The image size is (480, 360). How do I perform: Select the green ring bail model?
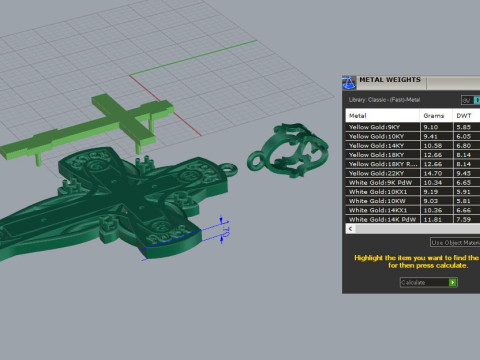click(x=287, y=150)
